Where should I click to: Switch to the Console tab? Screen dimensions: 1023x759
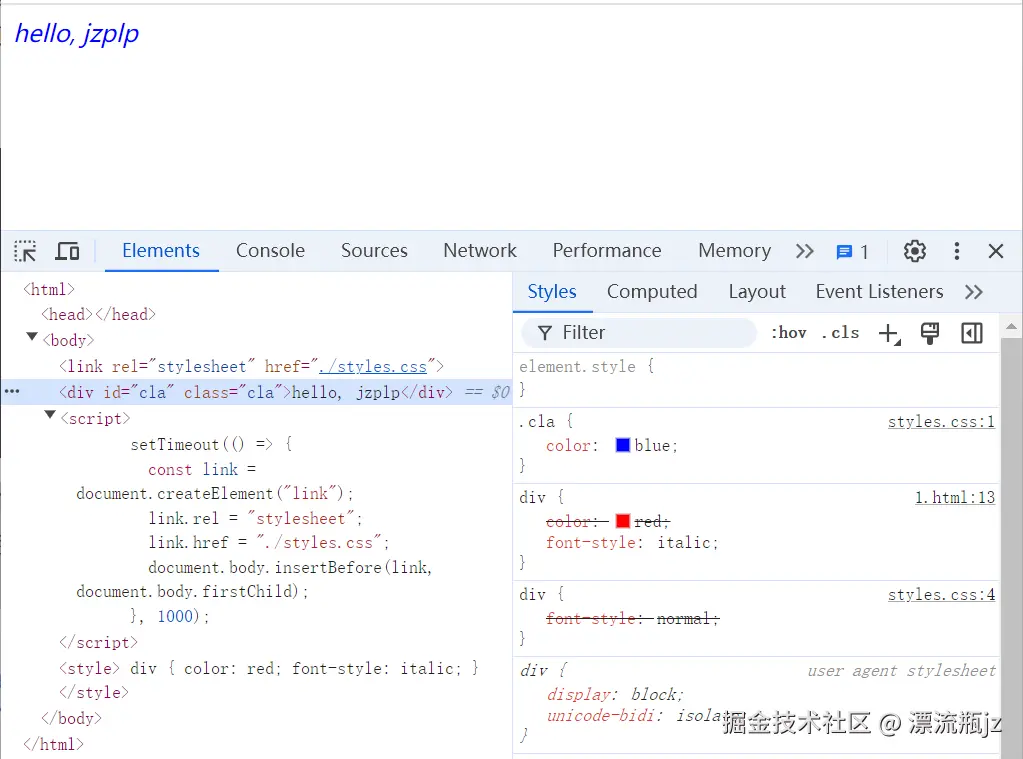point(269,251)
